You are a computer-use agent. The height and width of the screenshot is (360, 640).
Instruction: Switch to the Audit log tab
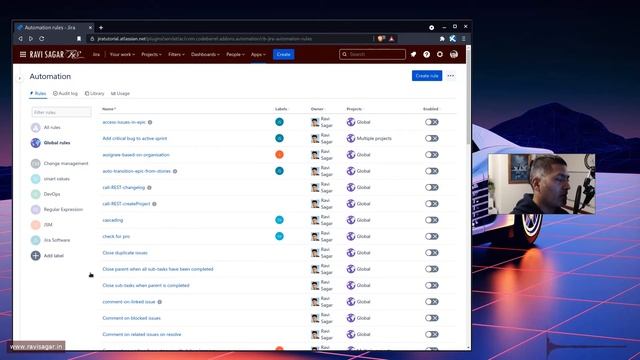click(x=65, y=93)
